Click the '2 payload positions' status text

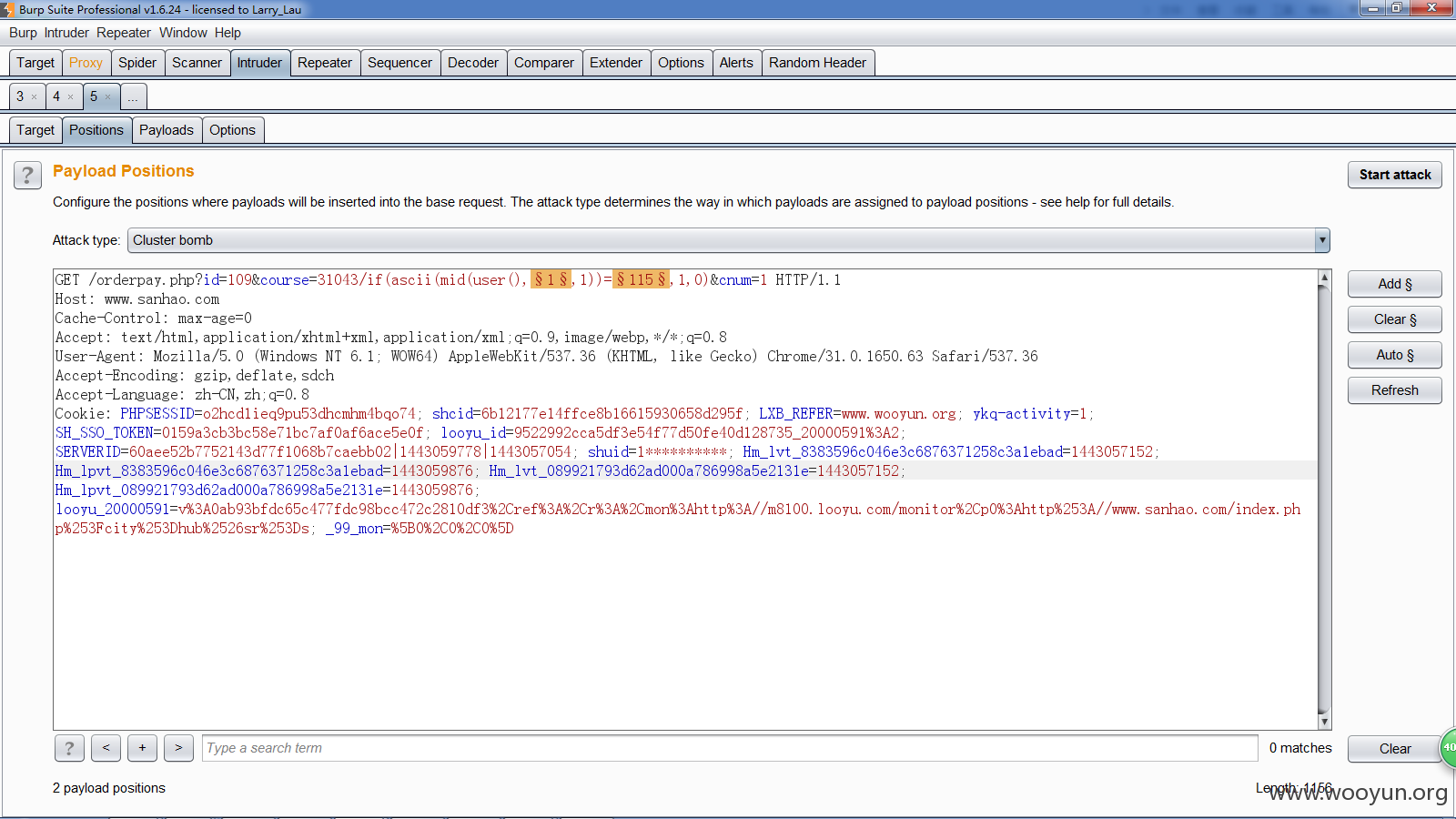tap(109, 788)
